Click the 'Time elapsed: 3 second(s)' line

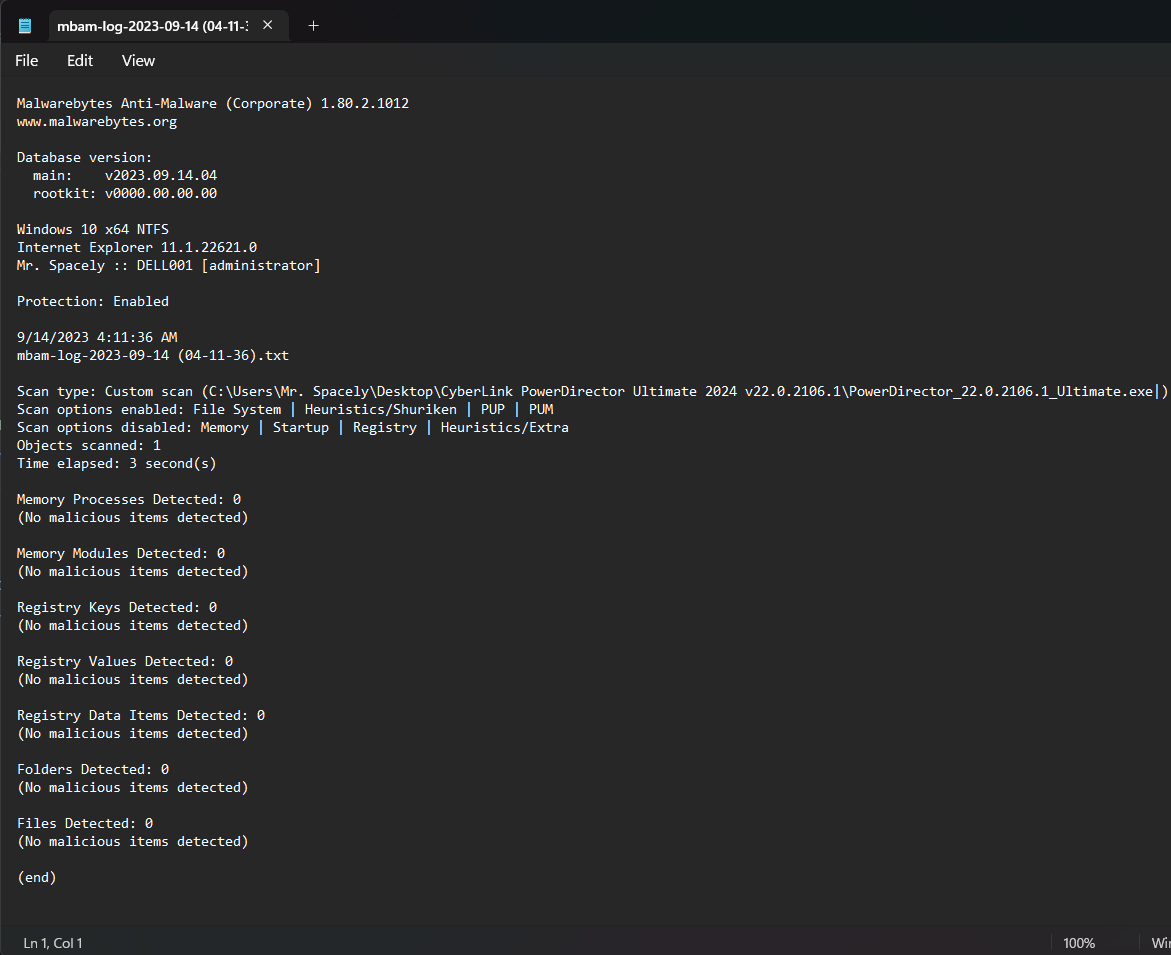(x=117, y=463)
